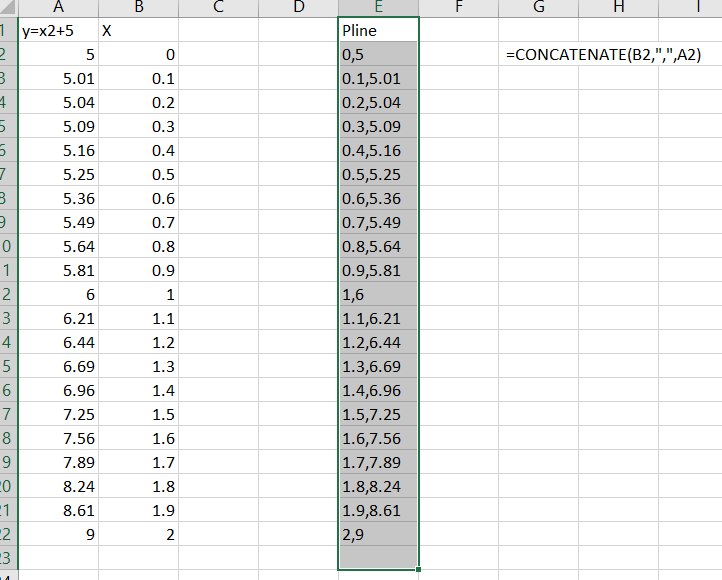Click column G header
This screenshot has width=722, height=580.
click(538, 7)
